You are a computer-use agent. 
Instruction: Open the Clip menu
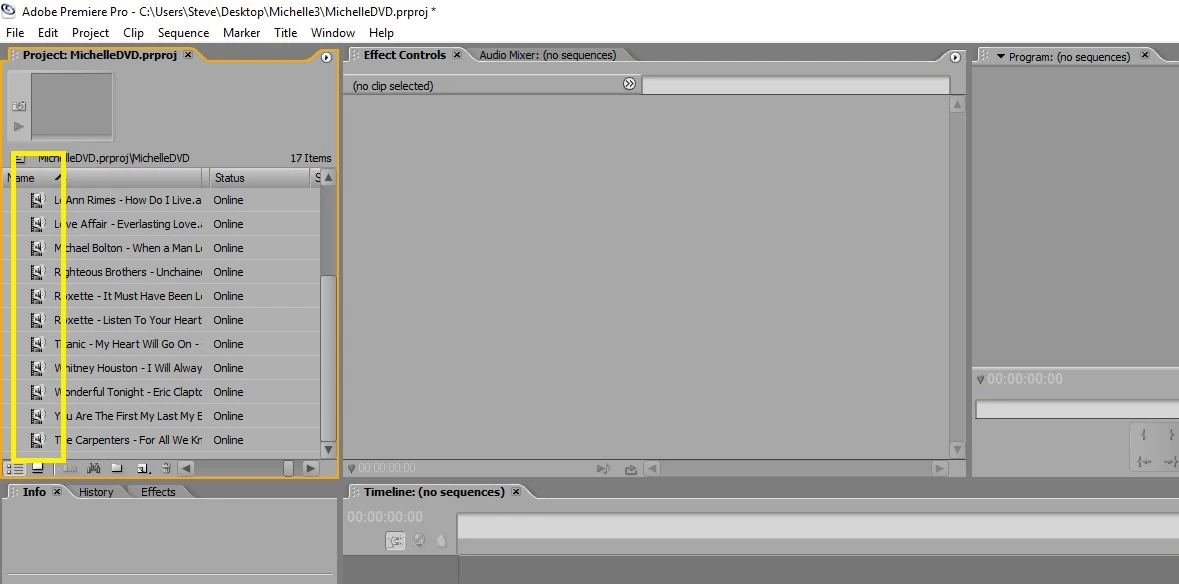point(133,32)
